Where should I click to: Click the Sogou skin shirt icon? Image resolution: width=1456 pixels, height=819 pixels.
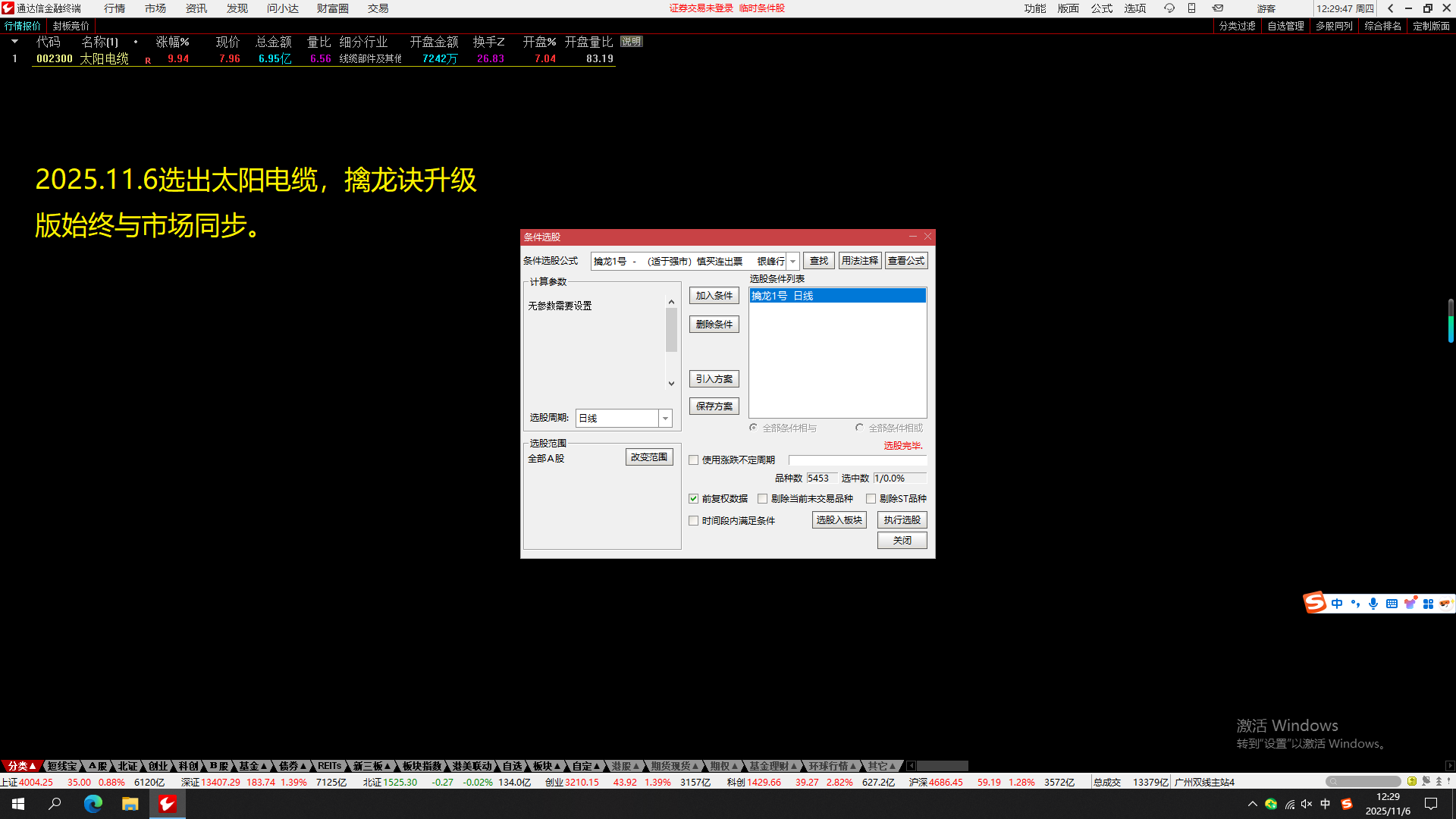click(x=1410, y=604)
